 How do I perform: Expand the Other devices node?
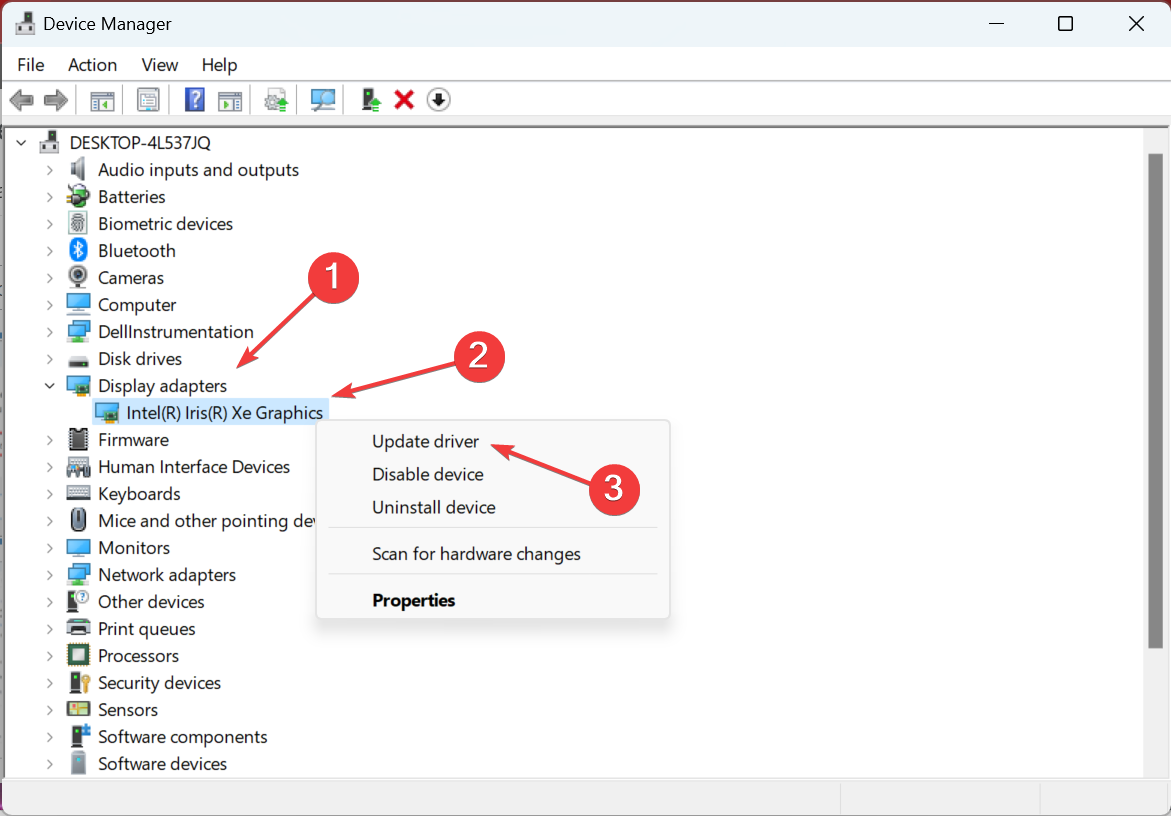pos(49,602)
